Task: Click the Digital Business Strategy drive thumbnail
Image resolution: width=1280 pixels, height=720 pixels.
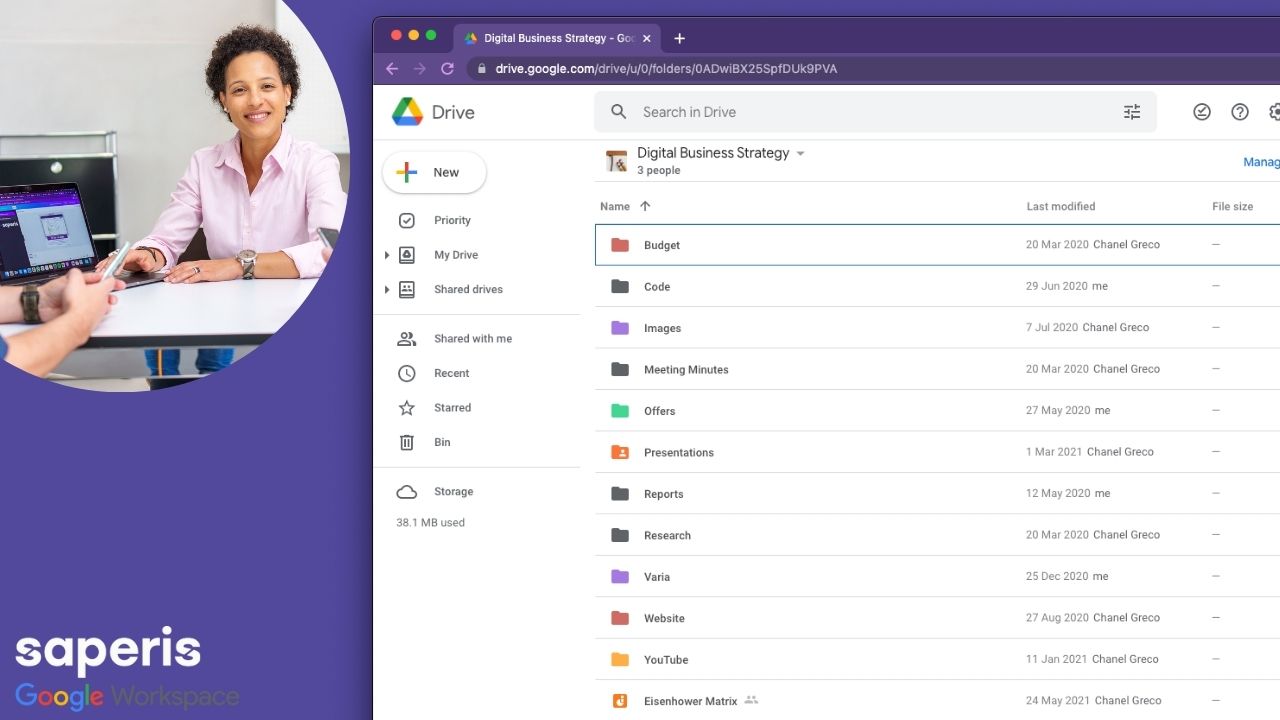Action: [x=617, y=160]
